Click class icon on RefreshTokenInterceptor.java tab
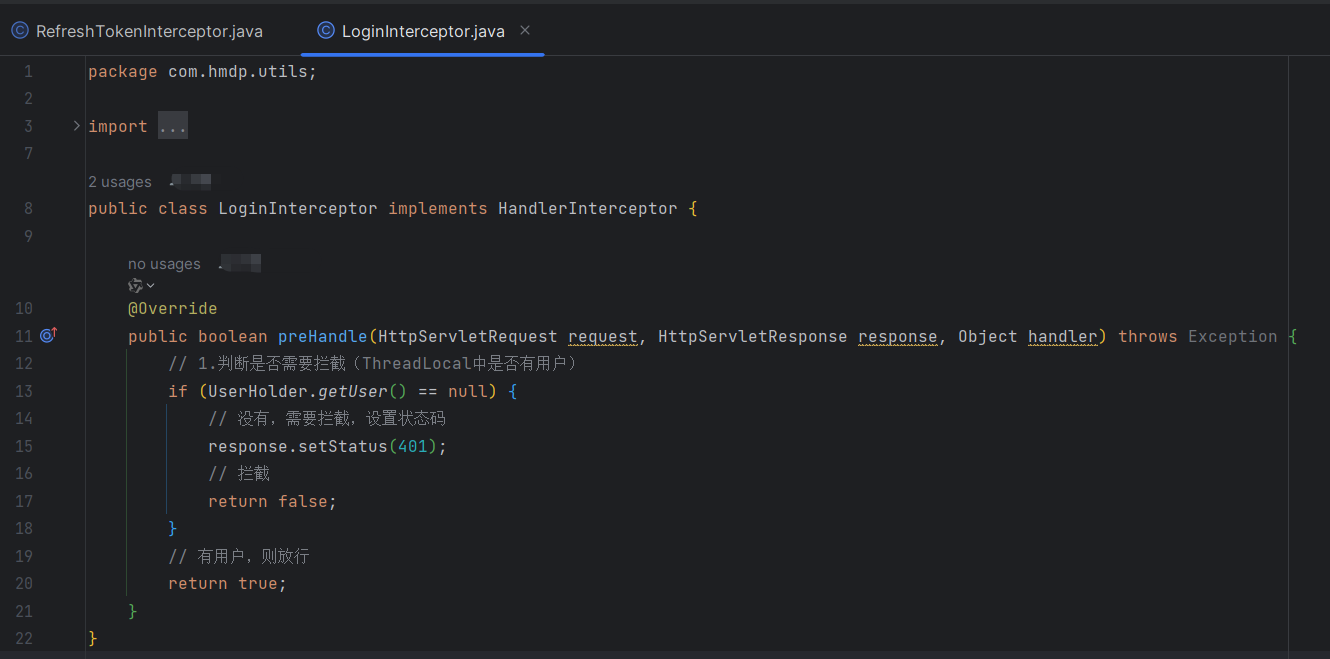The image size is (1330, 659). [x=20, y=31]
